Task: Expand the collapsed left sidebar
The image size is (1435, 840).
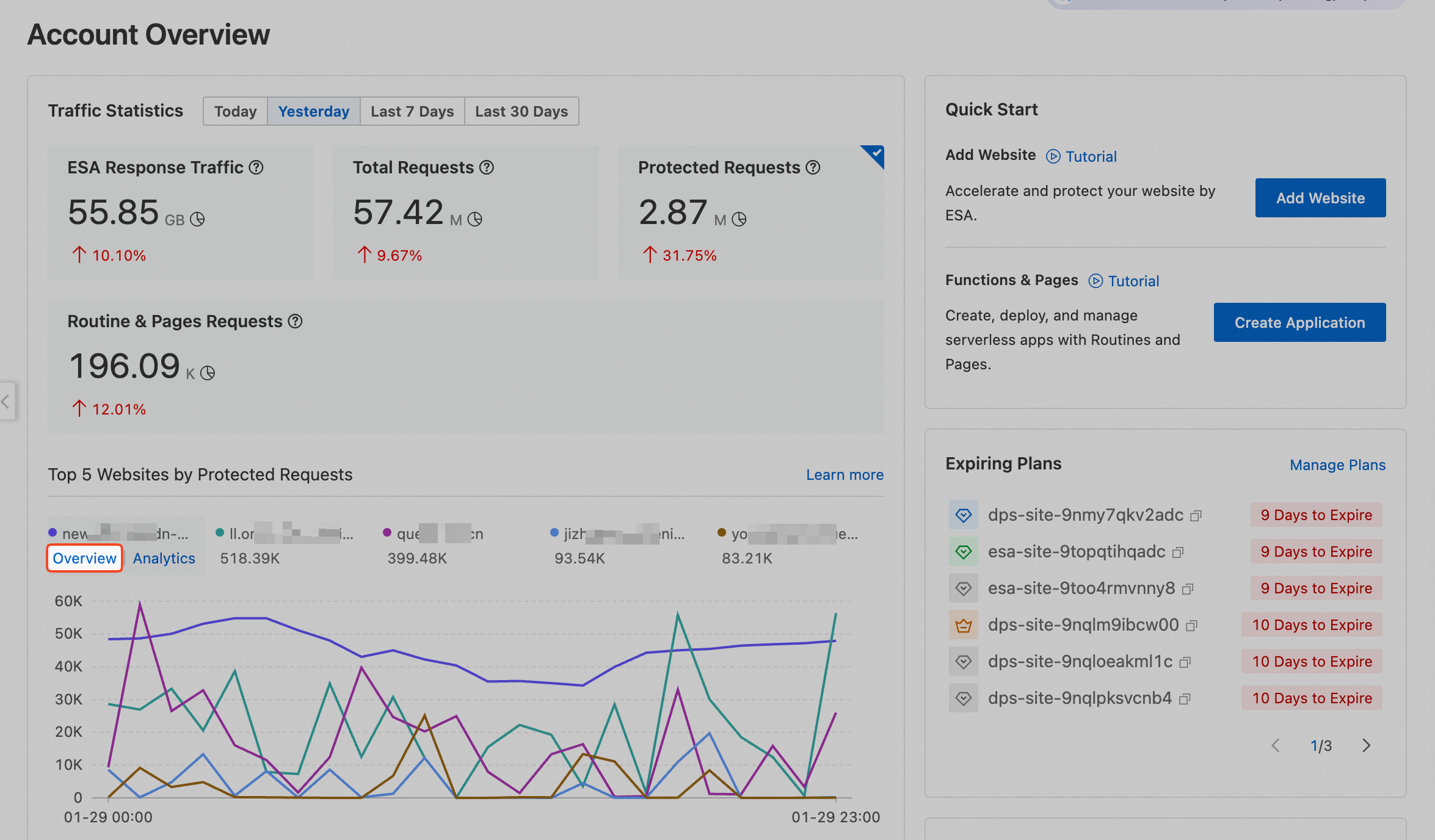Action: (x=6, y=401)
